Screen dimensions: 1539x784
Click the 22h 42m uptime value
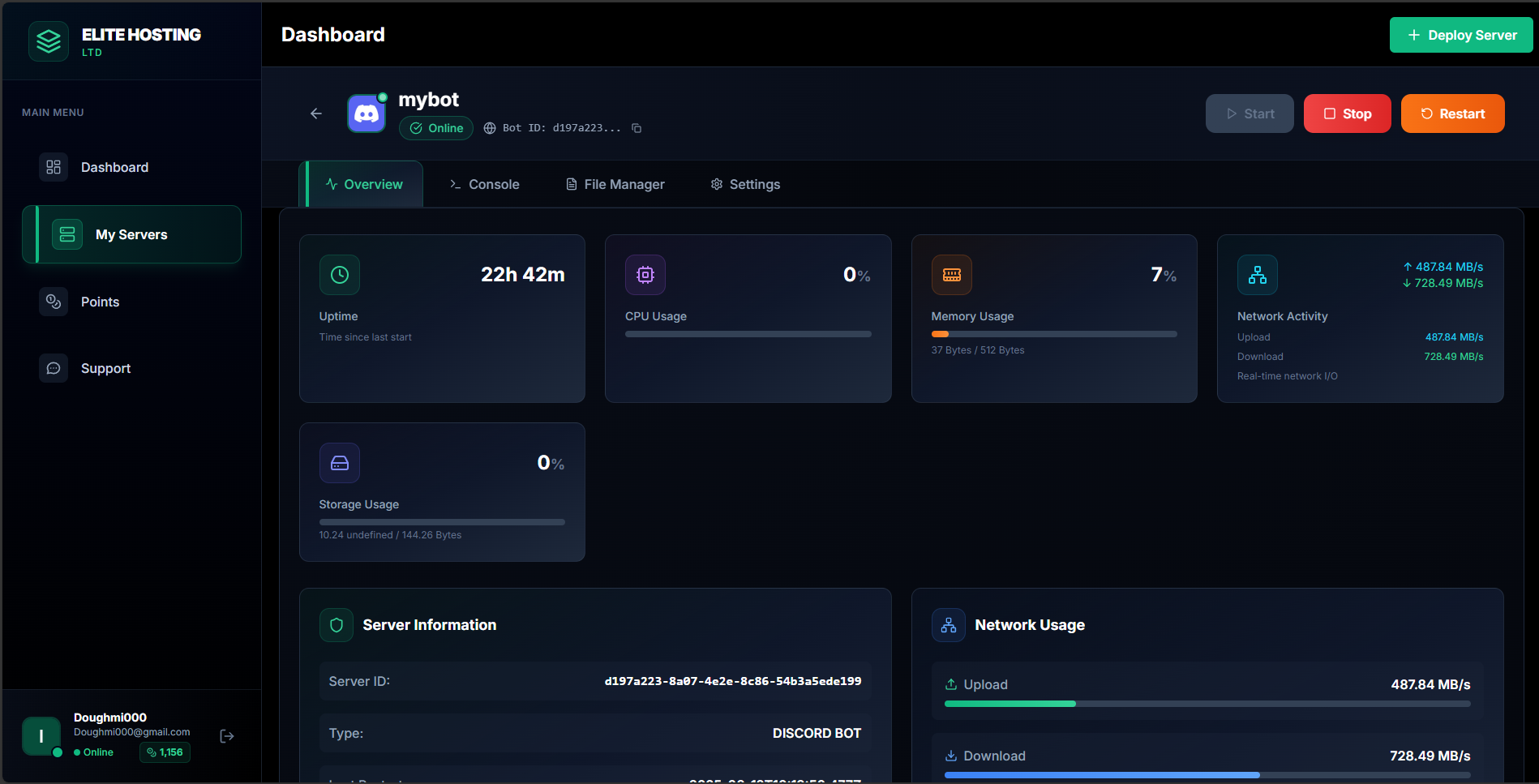523,275
